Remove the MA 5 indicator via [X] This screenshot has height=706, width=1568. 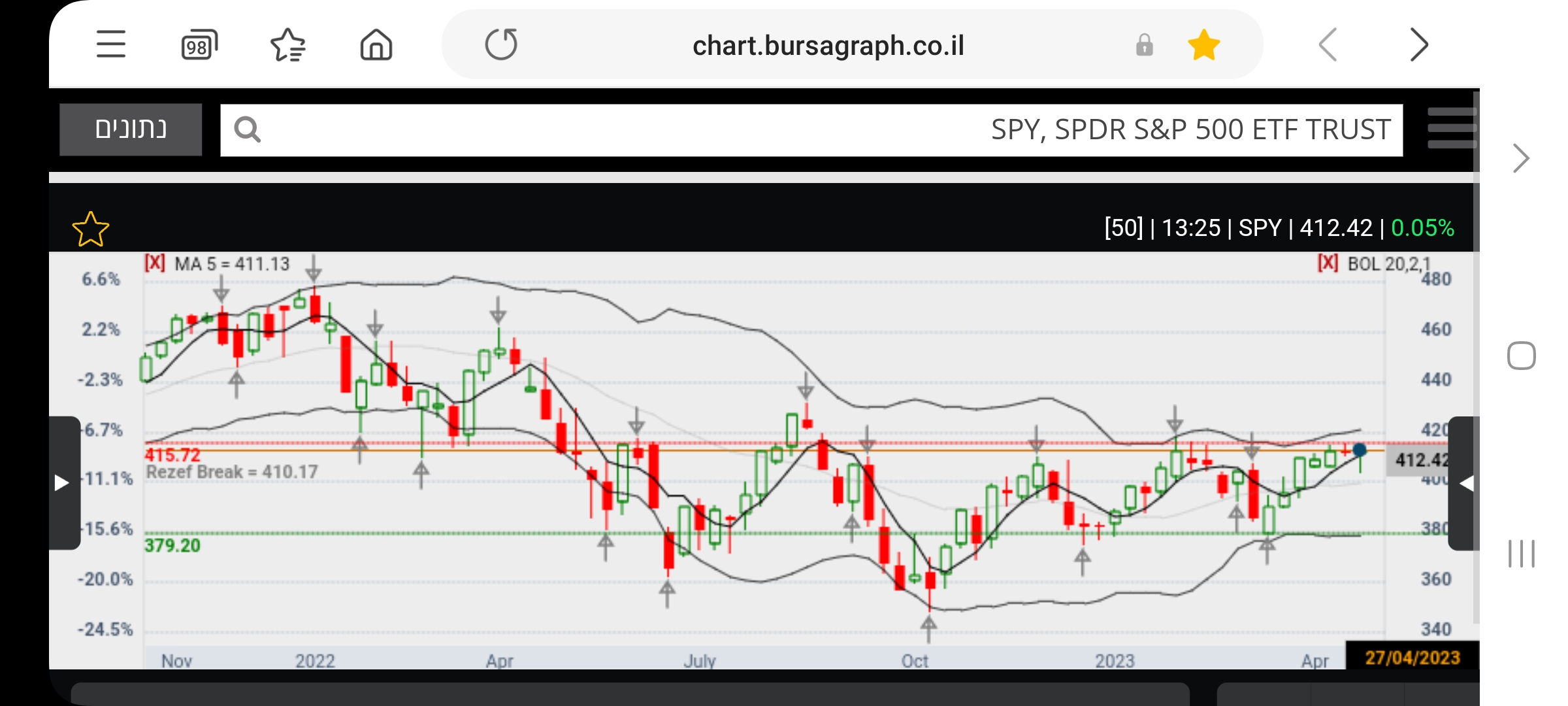[x=155, y=263]
